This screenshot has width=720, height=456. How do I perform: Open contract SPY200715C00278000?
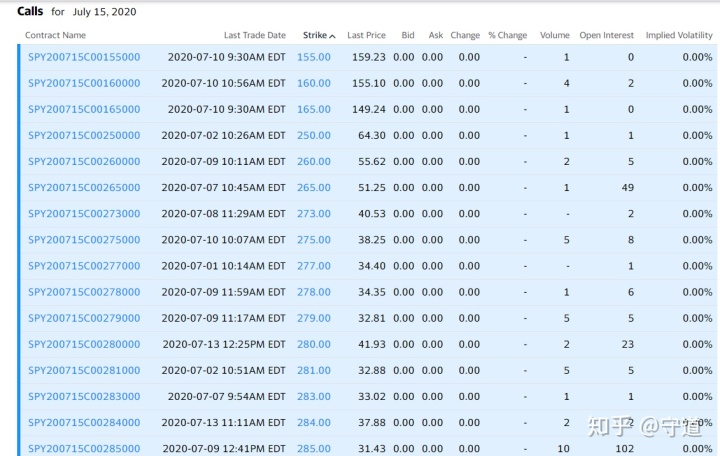point(84,292)
